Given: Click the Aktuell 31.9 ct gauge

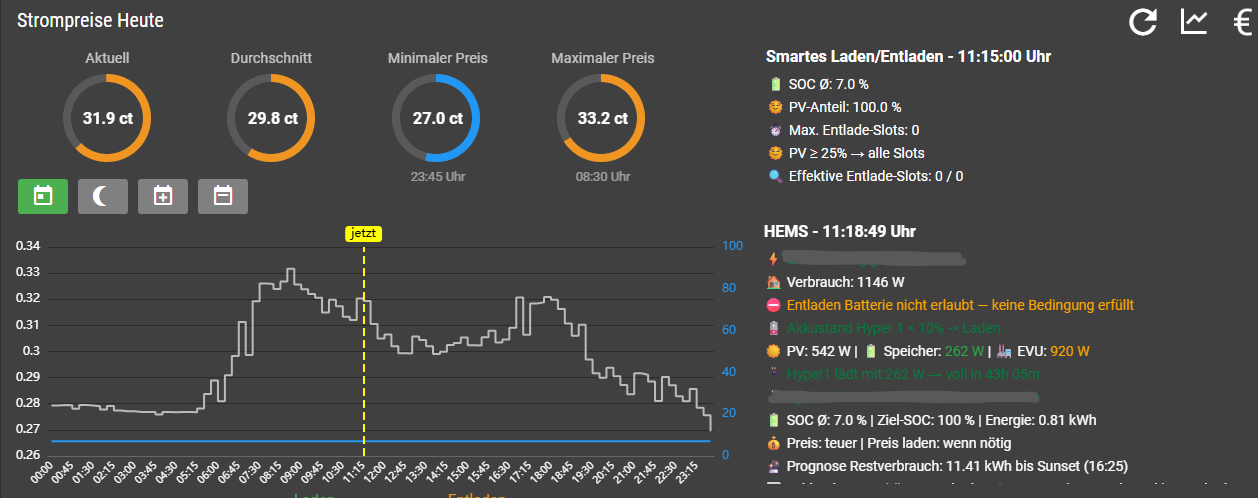Looking at the screenshot, I should pyautogui.click(x=106, y=118).
